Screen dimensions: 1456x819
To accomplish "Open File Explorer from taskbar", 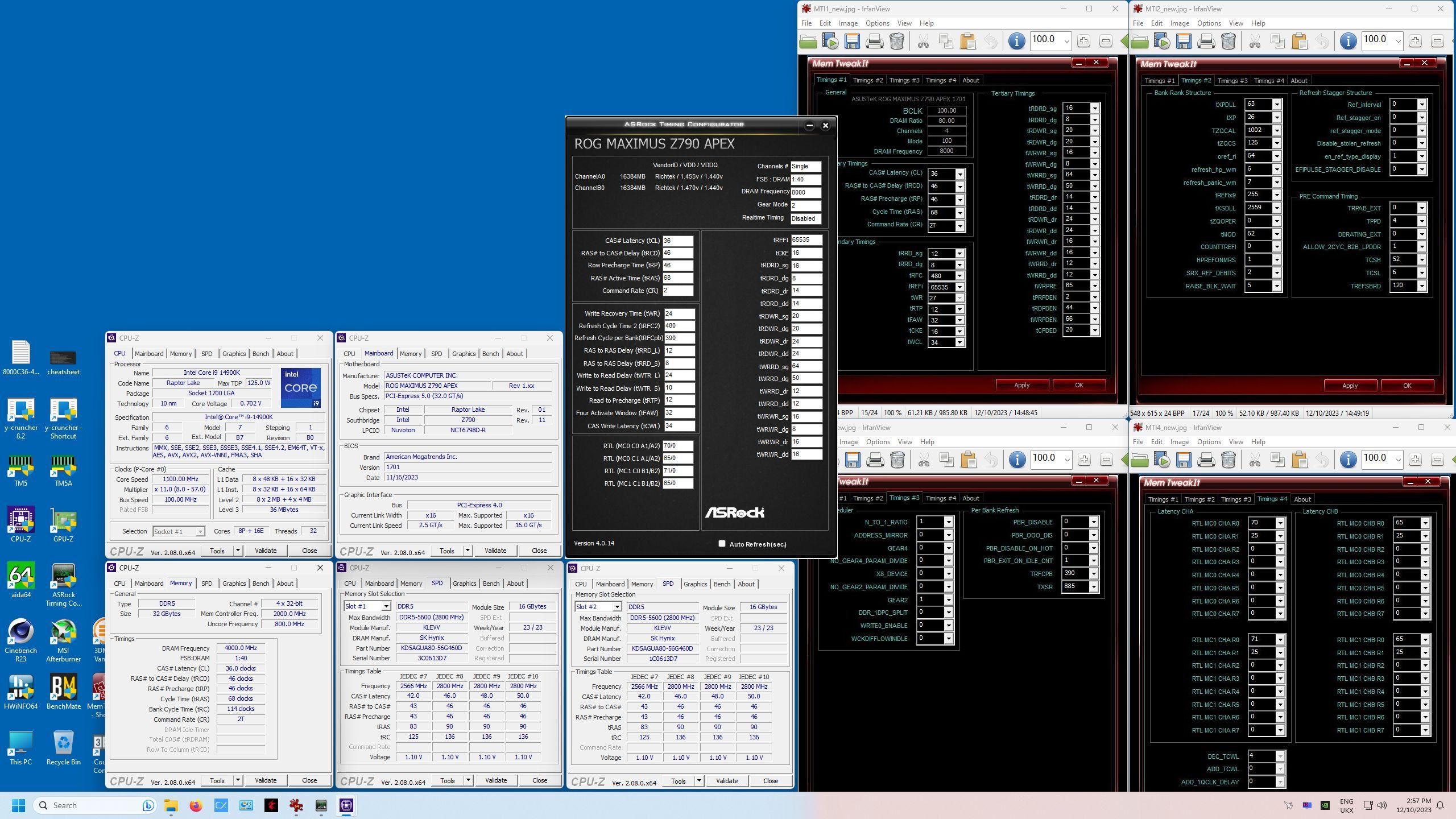I will coord(171,805).
